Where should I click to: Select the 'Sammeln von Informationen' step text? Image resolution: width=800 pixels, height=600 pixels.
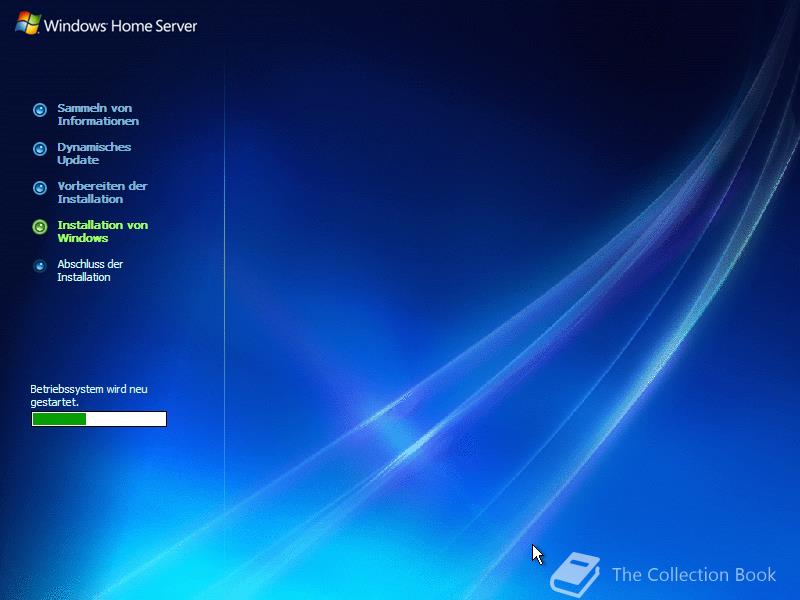[98, 115]
